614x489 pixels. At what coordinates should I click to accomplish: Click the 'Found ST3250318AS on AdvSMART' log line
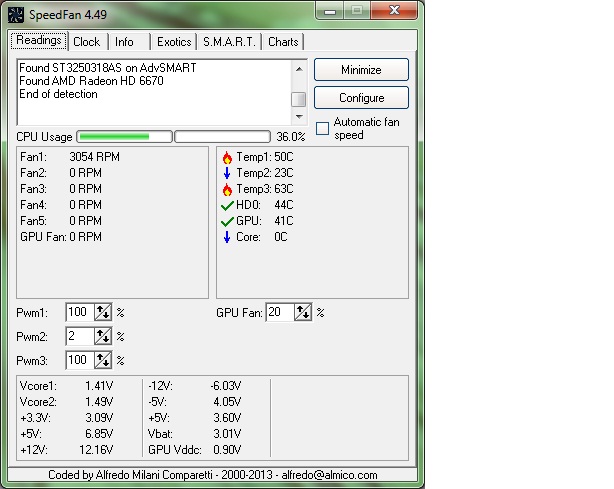coord(108,68)
